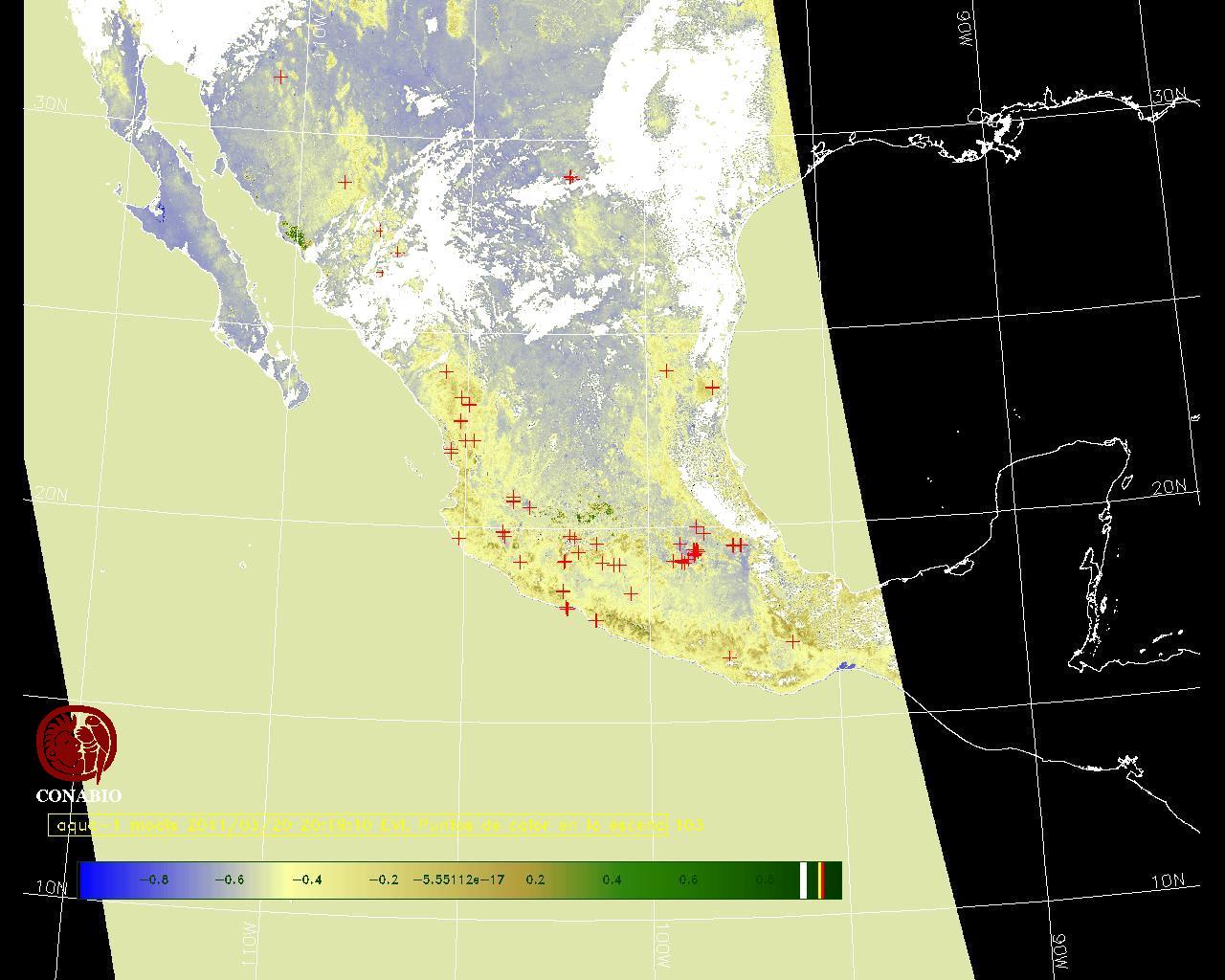Click the dense red hotspot cluster in central Mexico

click(x=692, y=554)
